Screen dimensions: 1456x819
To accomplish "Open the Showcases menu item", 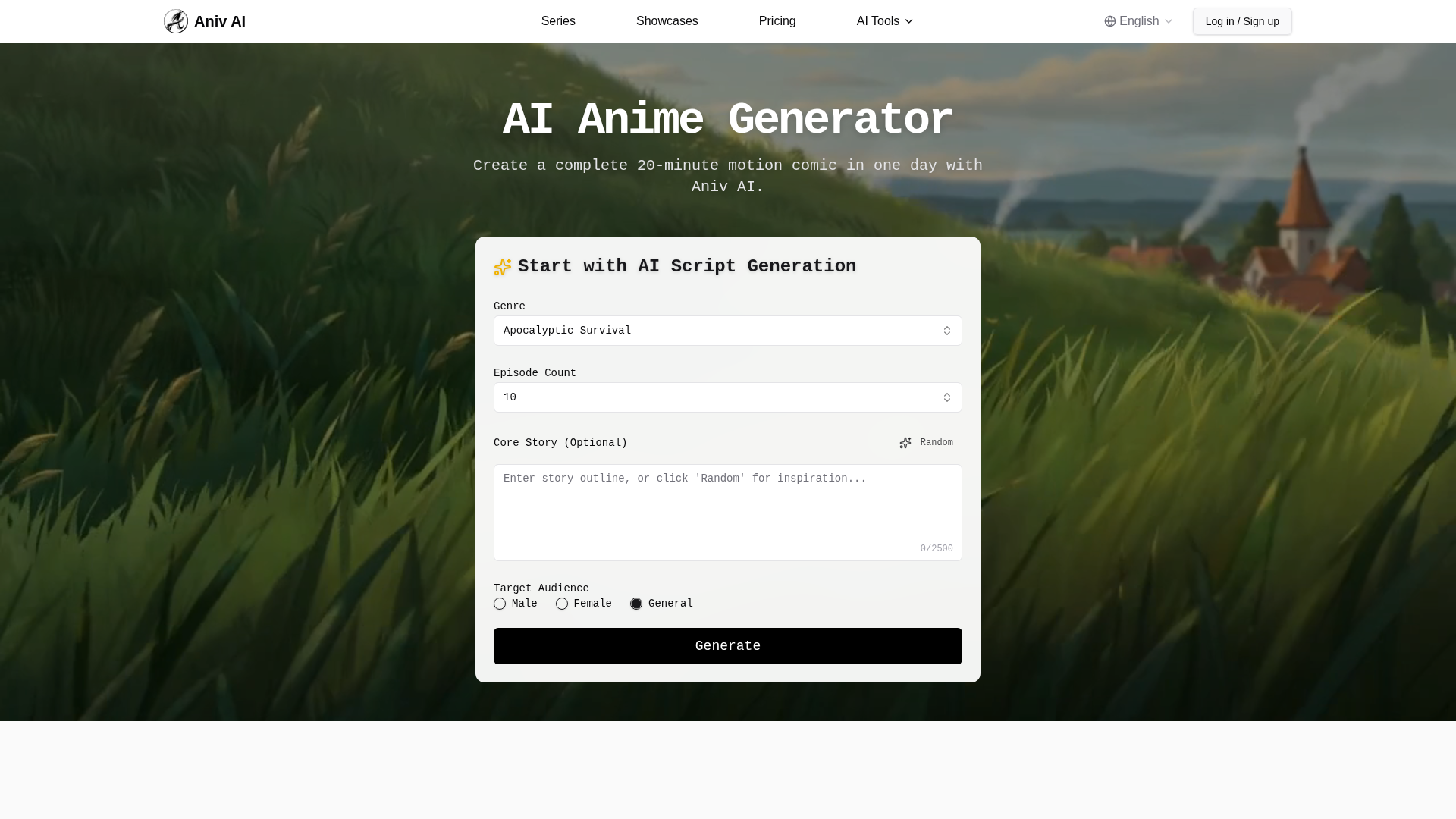I will (x=667, y=21).
